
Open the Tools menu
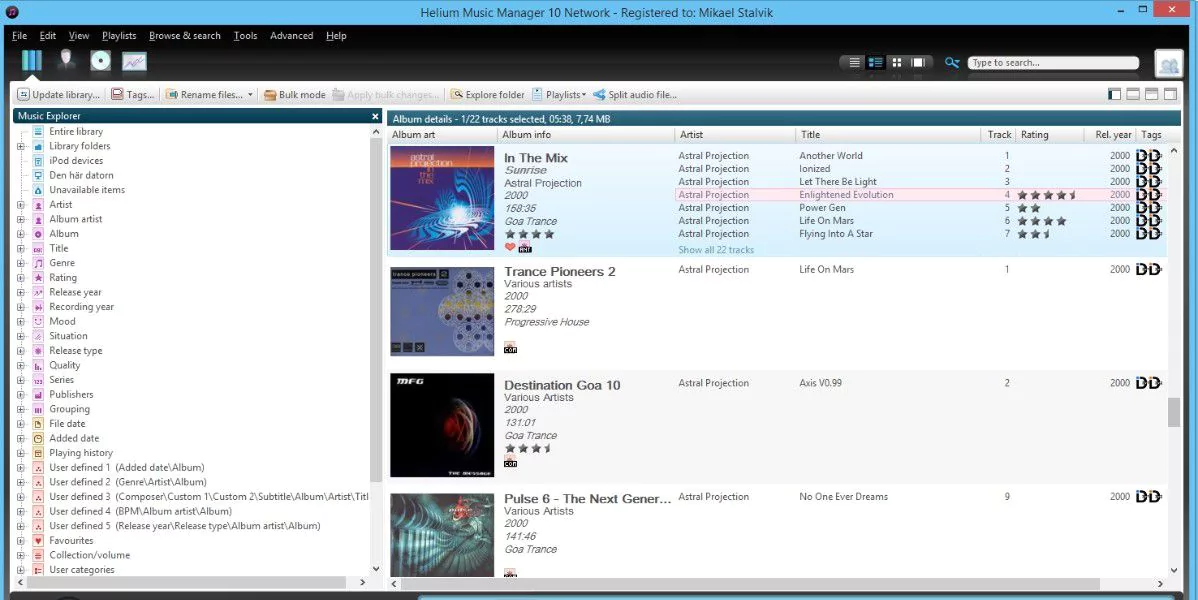[245, 35]
